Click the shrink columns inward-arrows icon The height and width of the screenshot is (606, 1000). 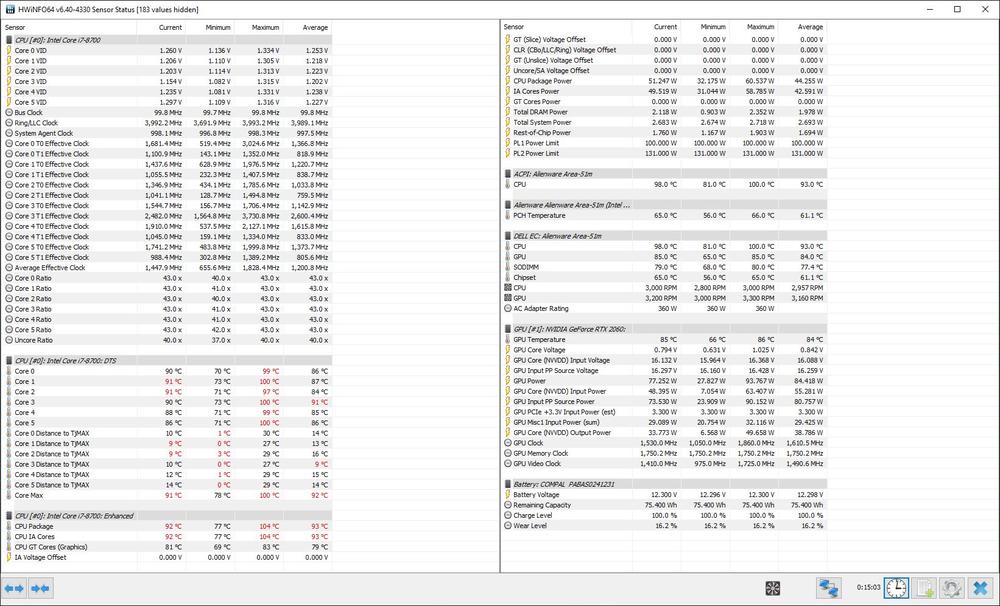pyautogui.click(x=40, y=588)
